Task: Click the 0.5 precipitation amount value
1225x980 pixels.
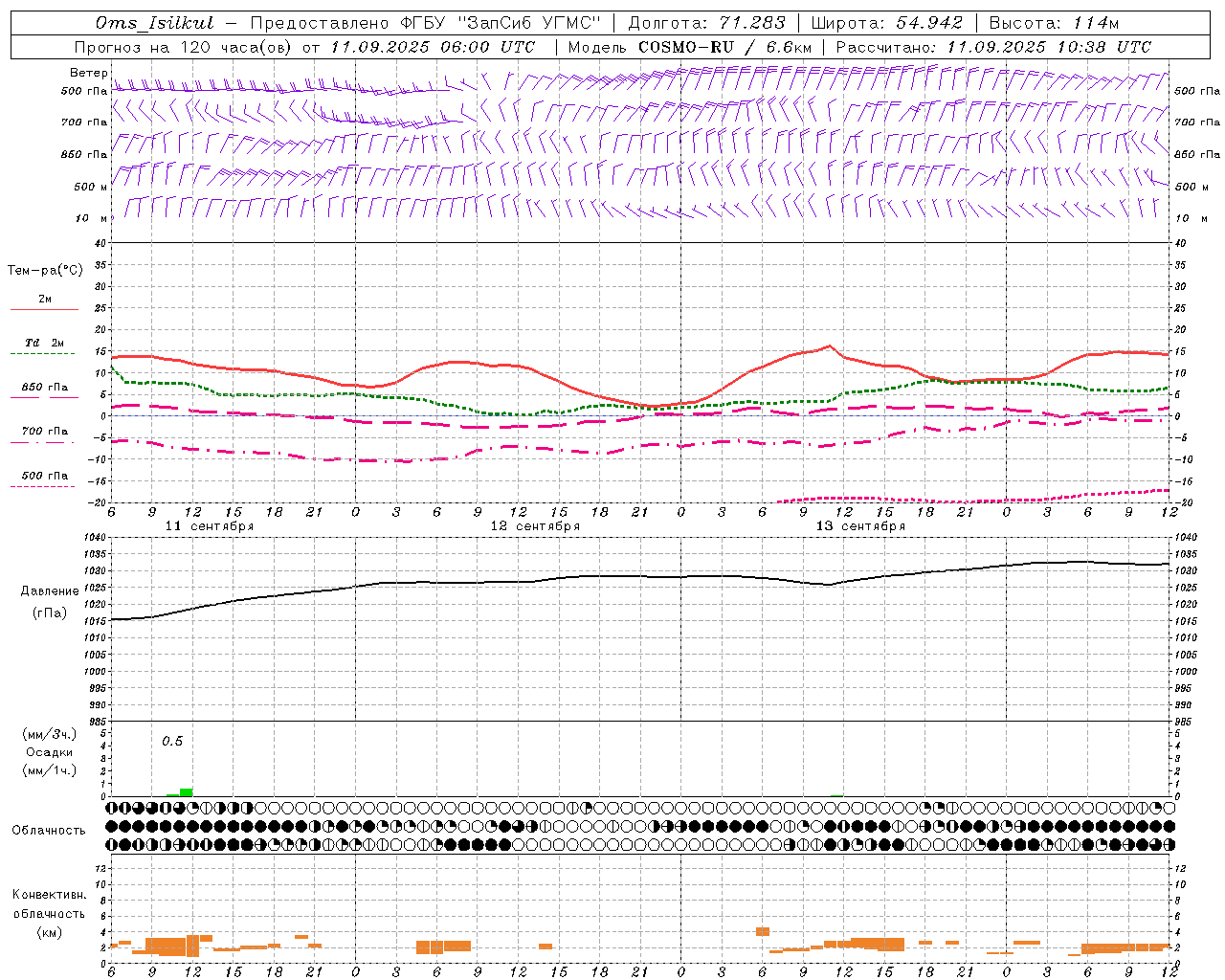Action: [x=172, y=742]
